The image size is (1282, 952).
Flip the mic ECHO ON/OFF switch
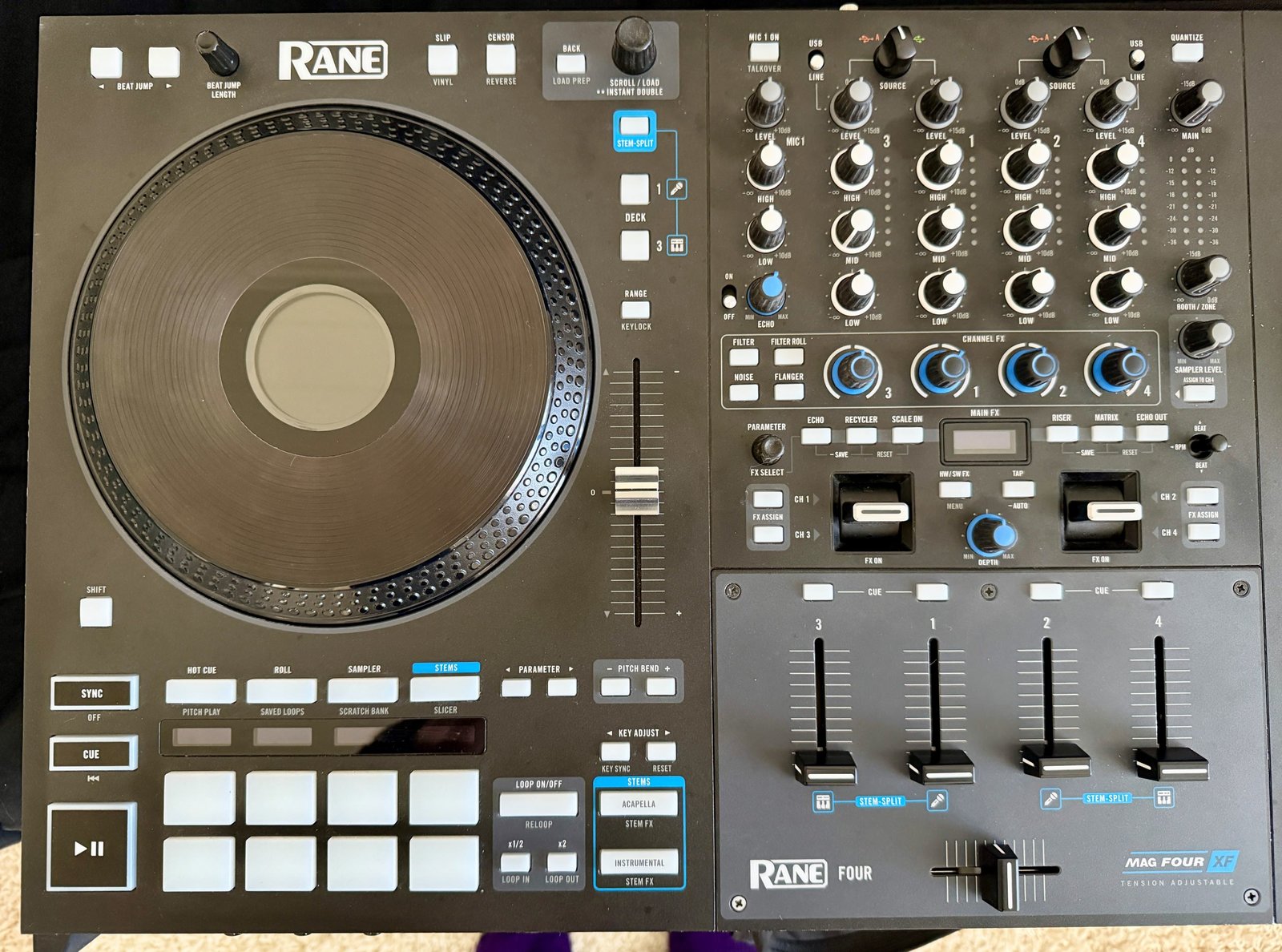click(x=728, y=297)
